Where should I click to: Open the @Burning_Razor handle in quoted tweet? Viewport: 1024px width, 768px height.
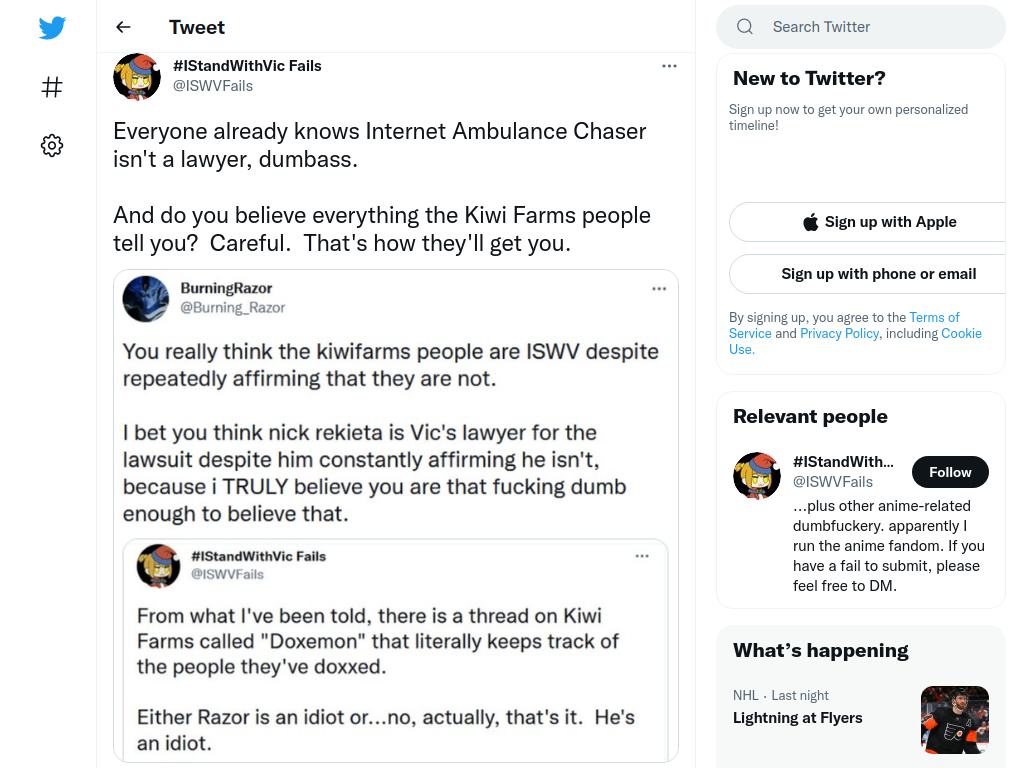(x=232, y=308)
